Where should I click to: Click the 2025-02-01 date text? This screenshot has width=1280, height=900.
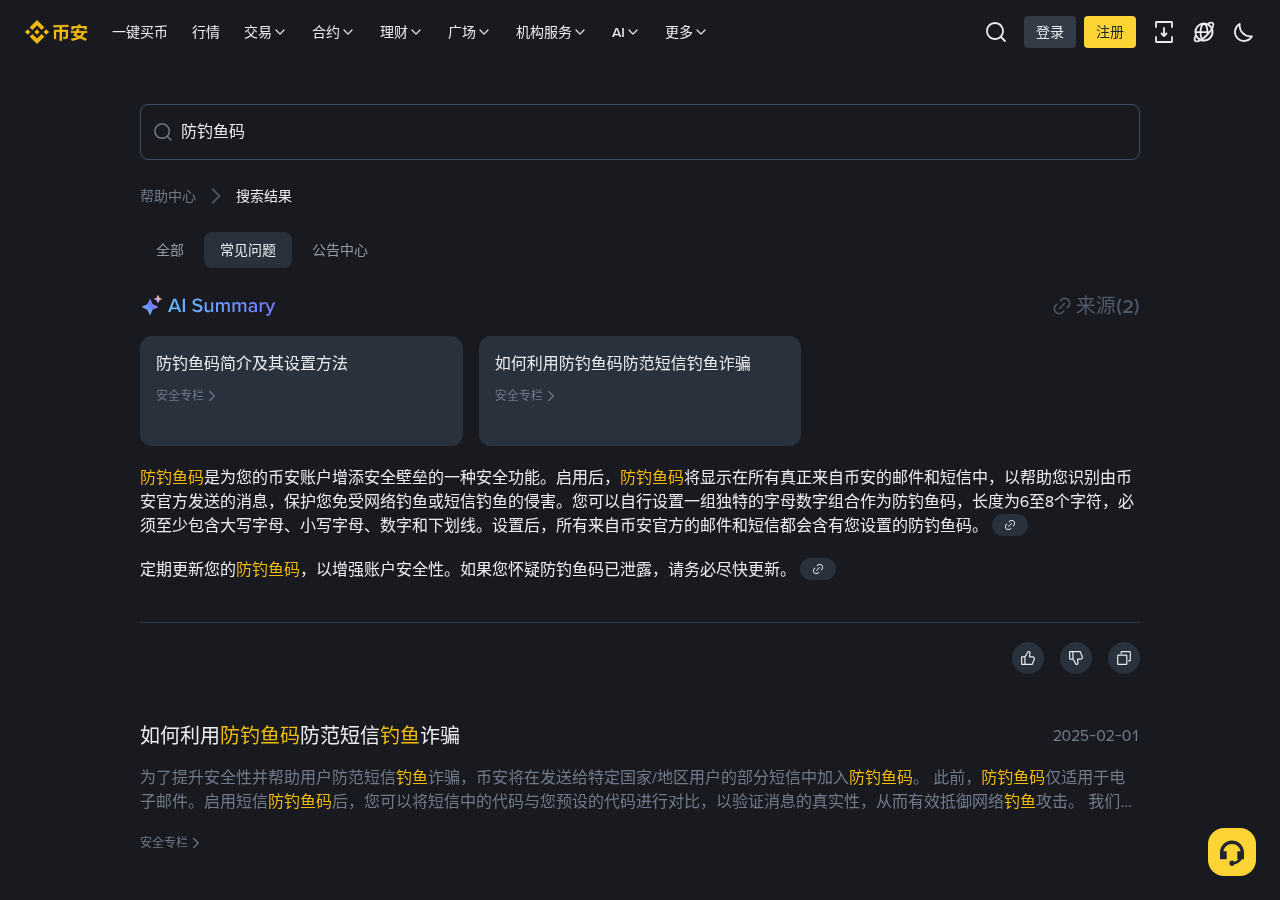click(1096, 736)
